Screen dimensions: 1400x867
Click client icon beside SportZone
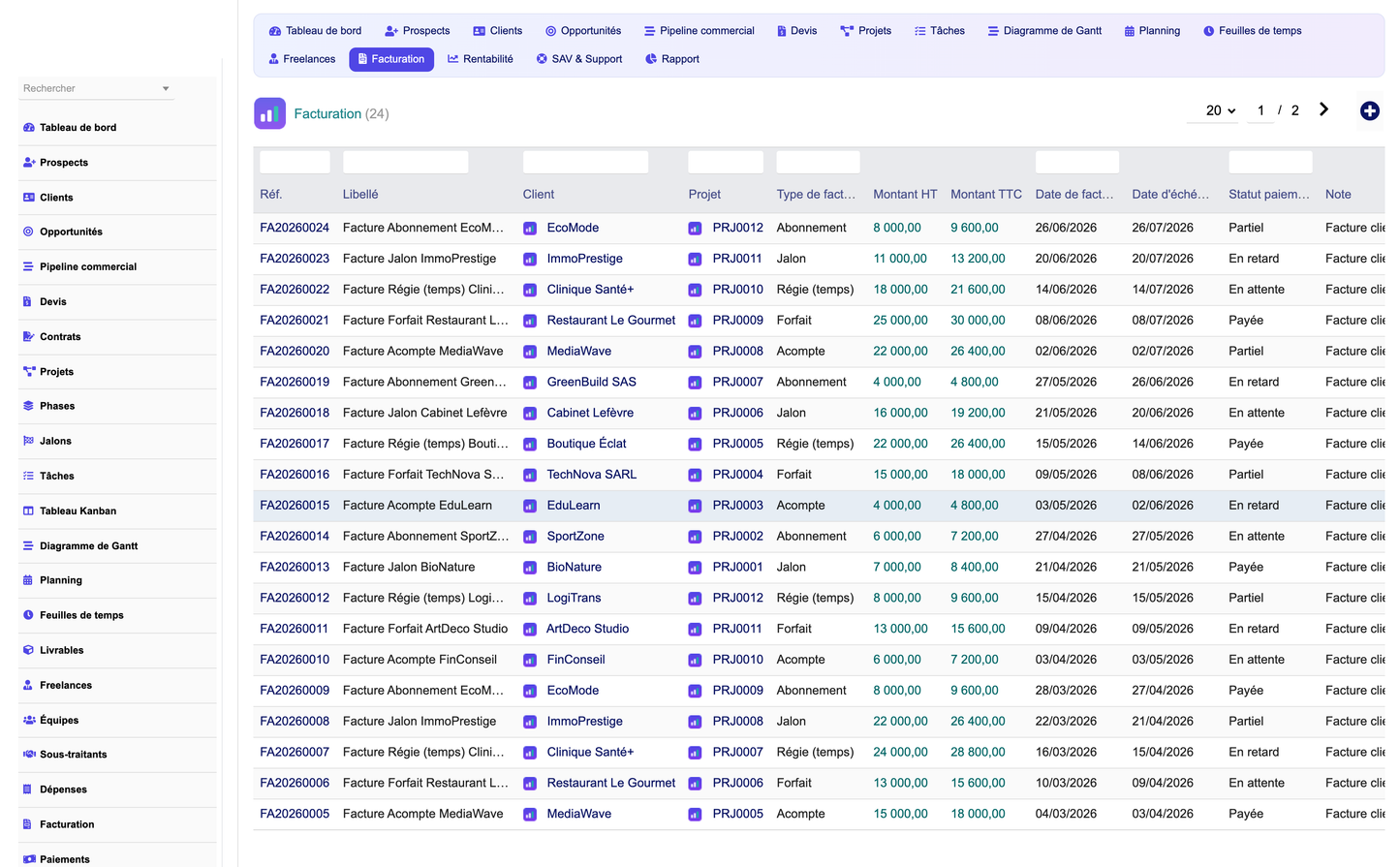coord(530,537)
